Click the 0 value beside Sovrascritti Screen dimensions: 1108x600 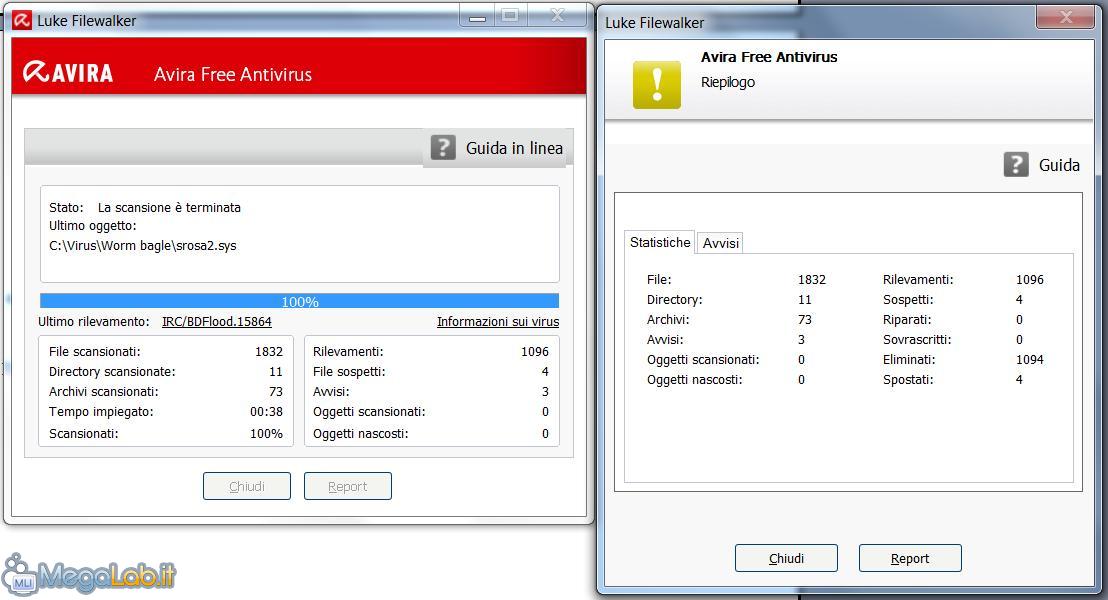(1019, 340)
